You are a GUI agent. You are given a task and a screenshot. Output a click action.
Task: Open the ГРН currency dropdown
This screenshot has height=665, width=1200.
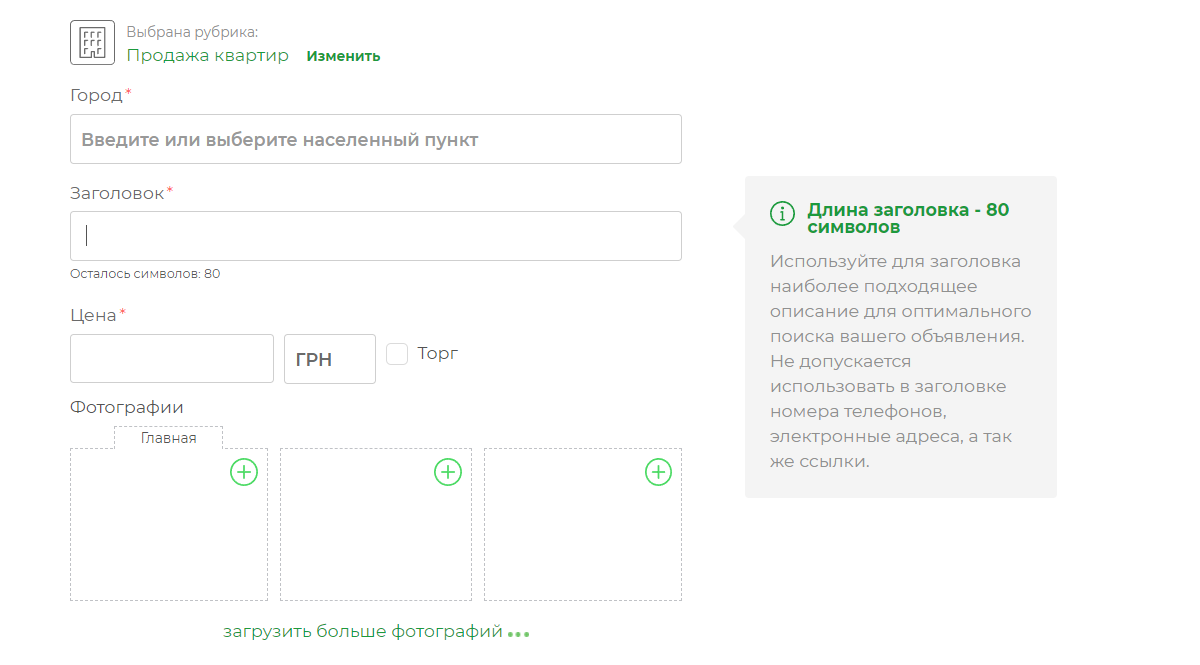(x=330, y=359)
